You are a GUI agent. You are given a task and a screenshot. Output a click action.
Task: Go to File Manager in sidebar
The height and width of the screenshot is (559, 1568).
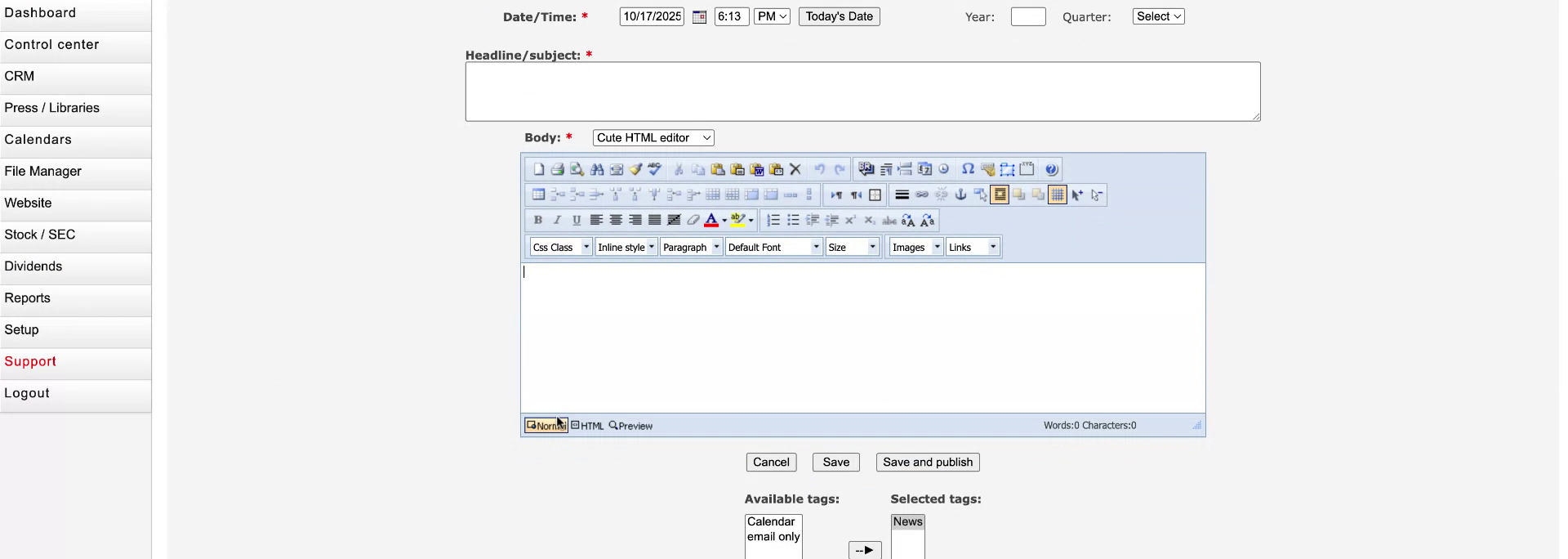tap(75, 172)
